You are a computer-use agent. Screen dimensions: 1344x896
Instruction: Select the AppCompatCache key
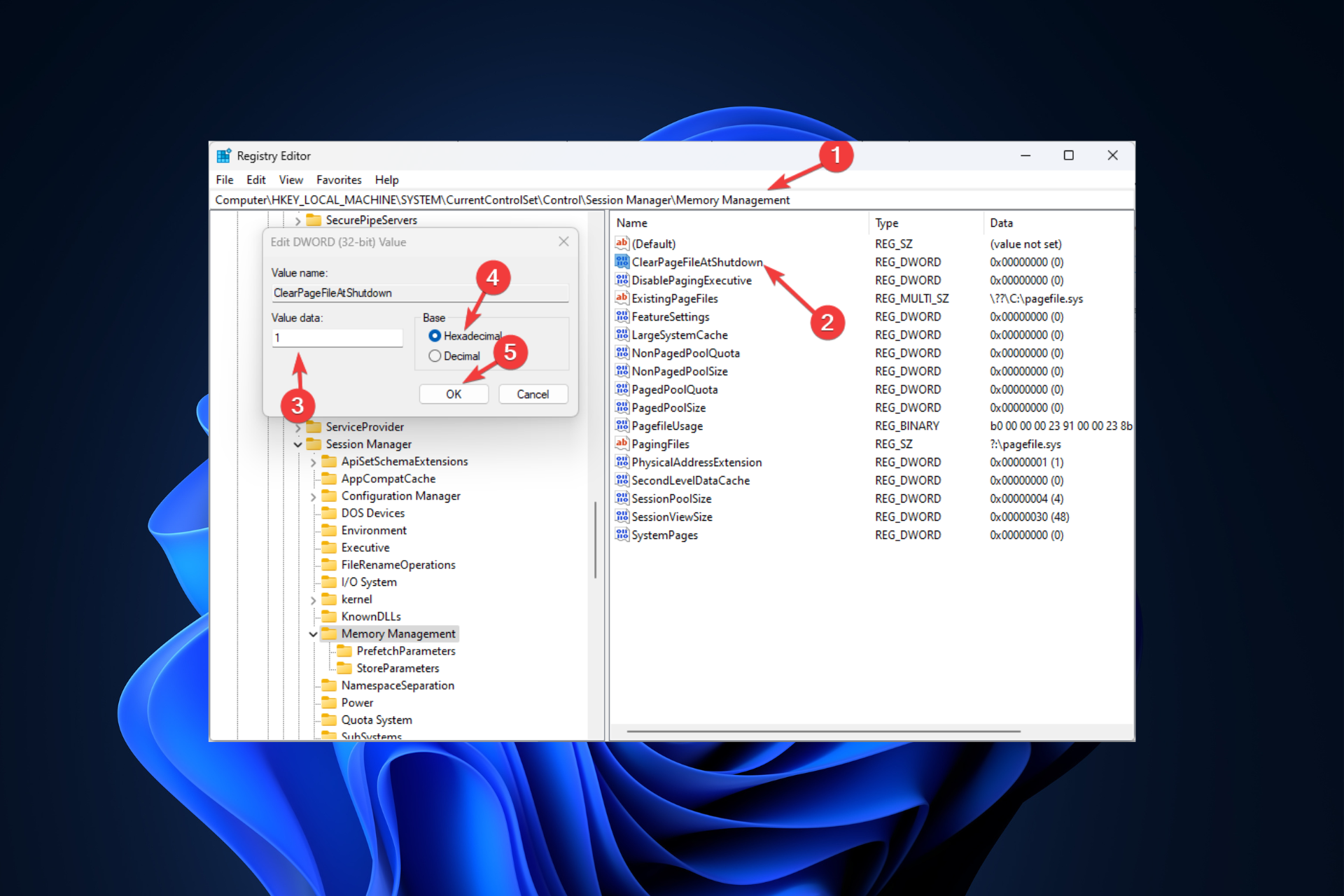tap(388, 479)
